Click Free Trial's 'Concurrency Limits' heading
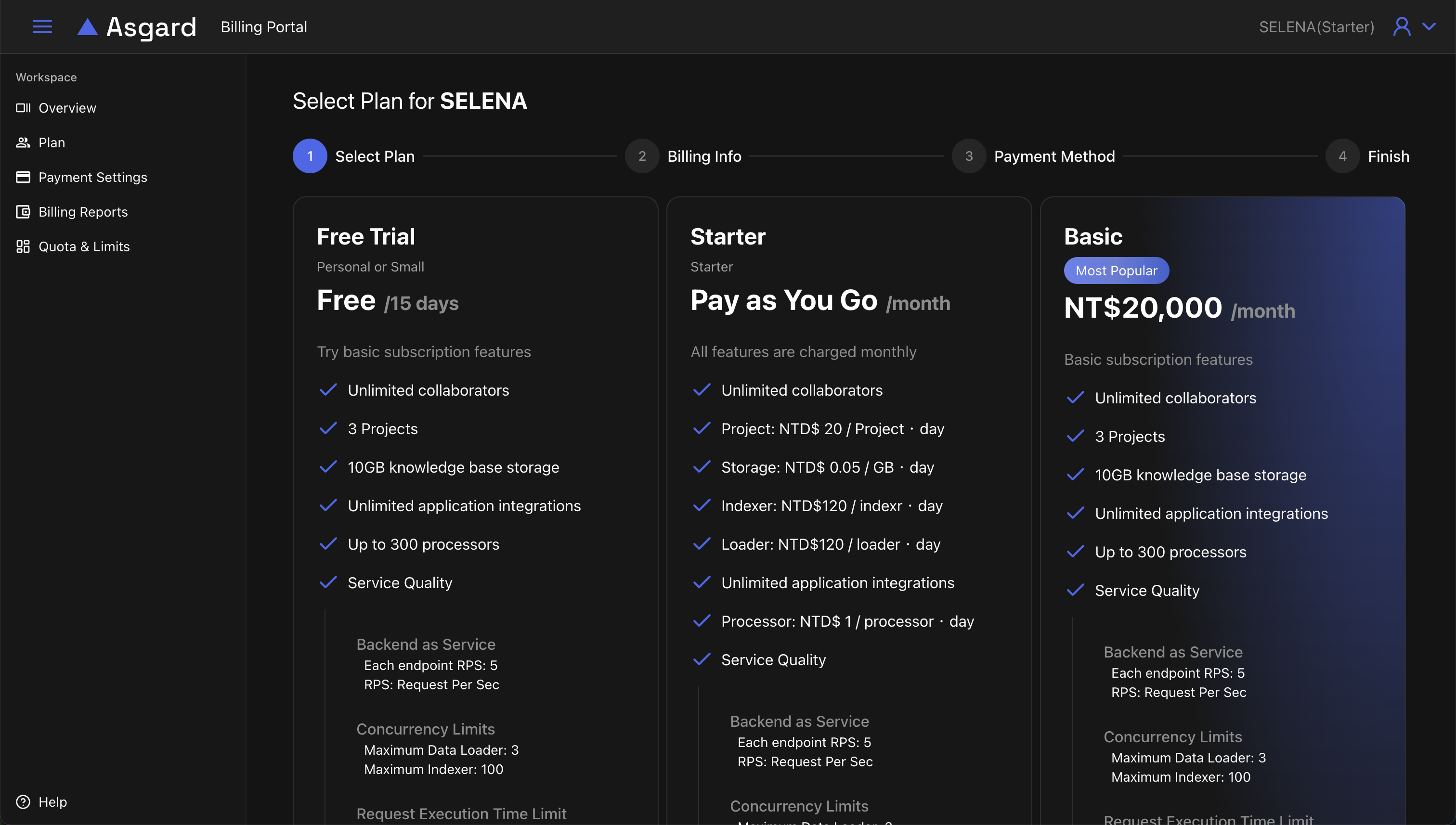Screen dimensions: 1456x825 pyautogui.click(x=426, y=729)
